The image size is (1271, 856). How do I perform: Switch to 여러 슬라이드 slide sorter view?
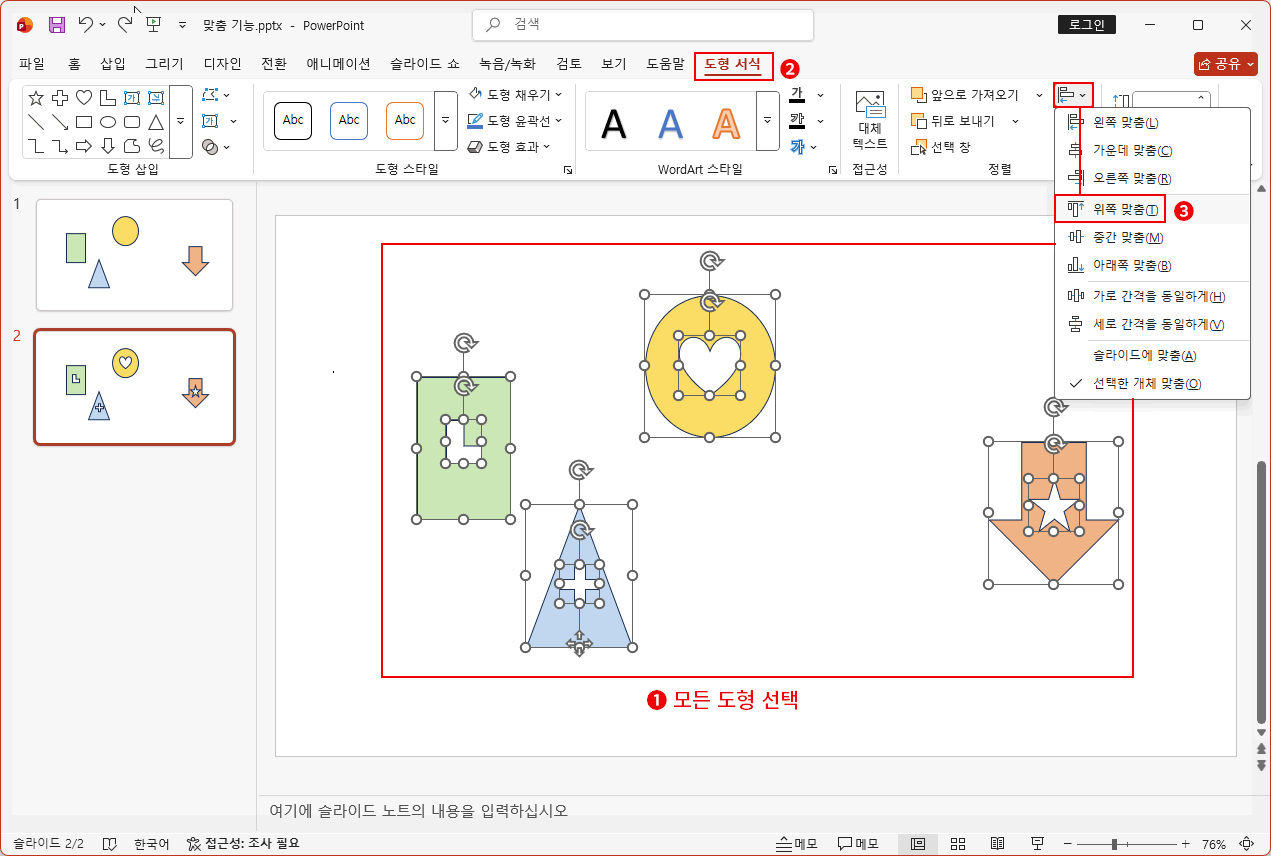pos(958,843)
